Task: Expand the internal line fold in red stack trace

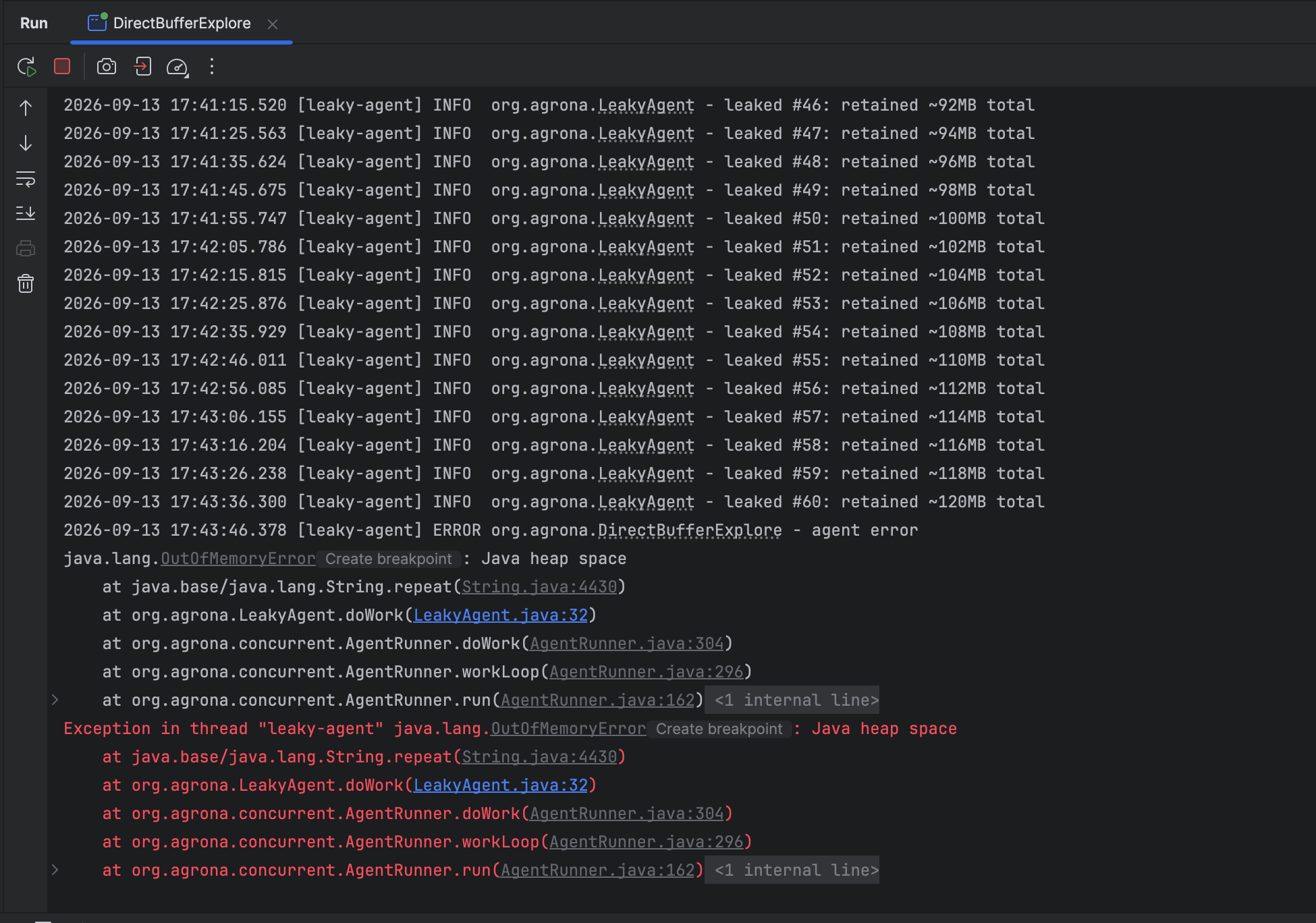Action: (x=55, y=870)
